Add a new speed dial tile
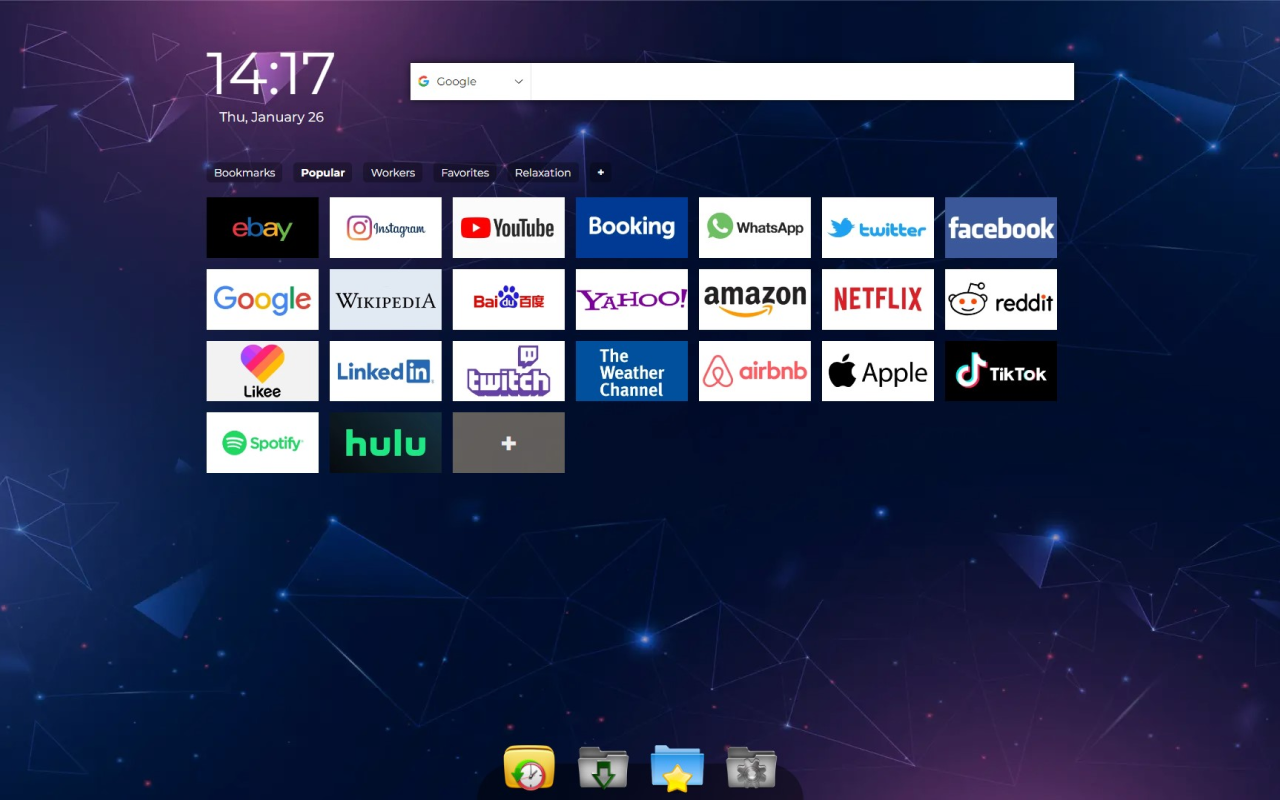This screenshot has width=1280, height=800. click(508, 442)
